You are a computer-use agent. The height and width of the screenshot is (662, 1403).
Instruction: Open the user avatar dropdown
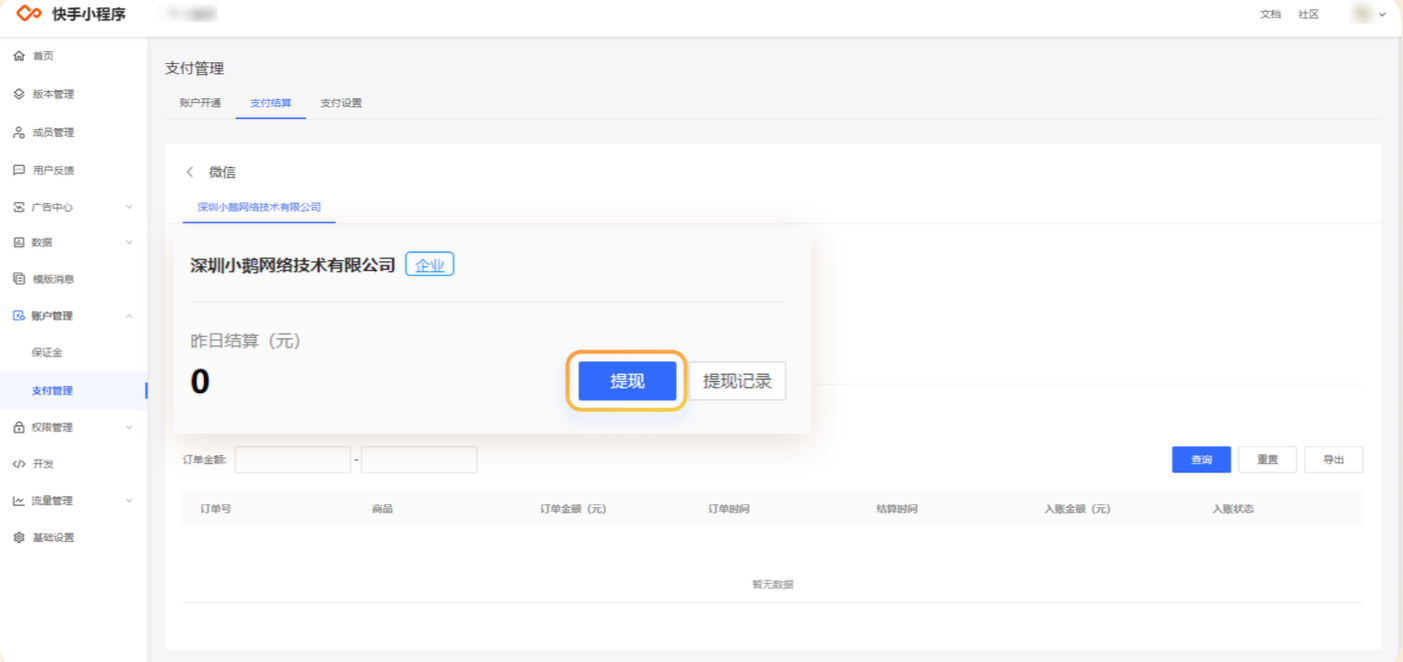[1369, 14]
